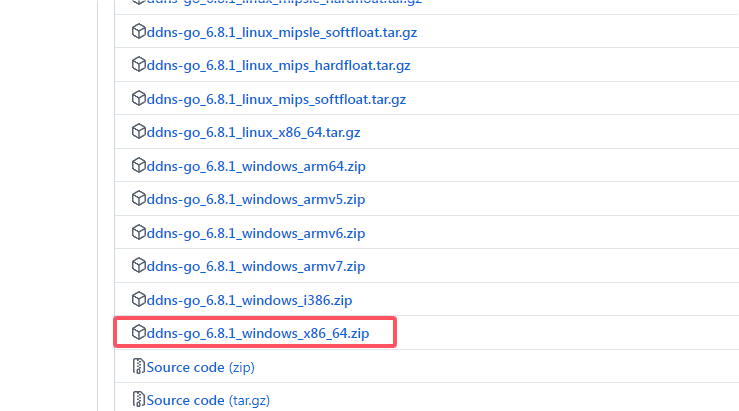Click package icon beside windows_arm64 asset
739x411 pixels.
(x=139, y=165)
